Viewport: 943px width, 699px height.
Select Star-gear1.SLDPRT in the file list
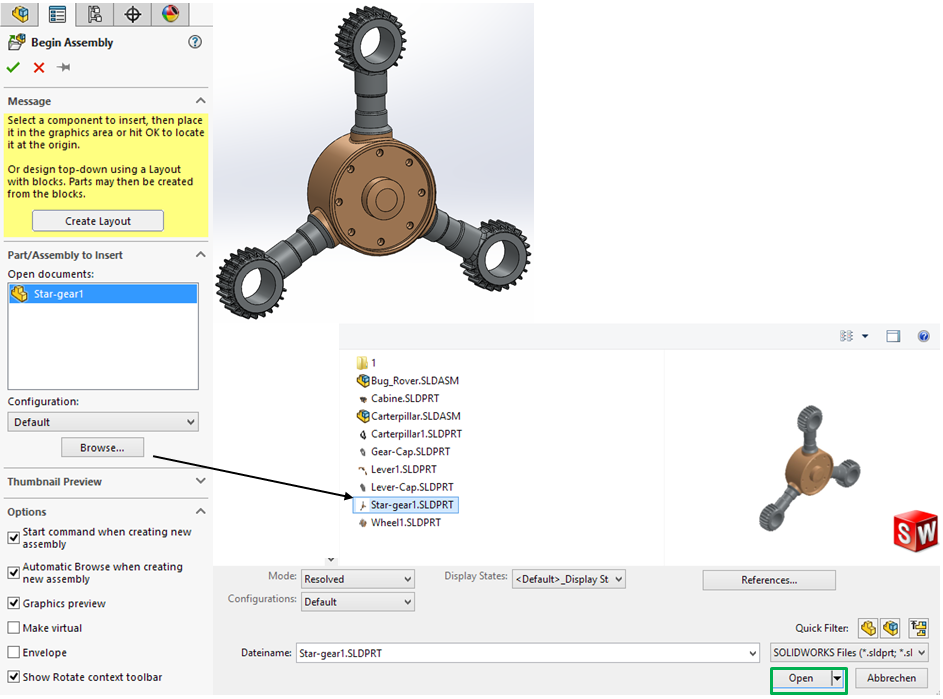(409, 505)
